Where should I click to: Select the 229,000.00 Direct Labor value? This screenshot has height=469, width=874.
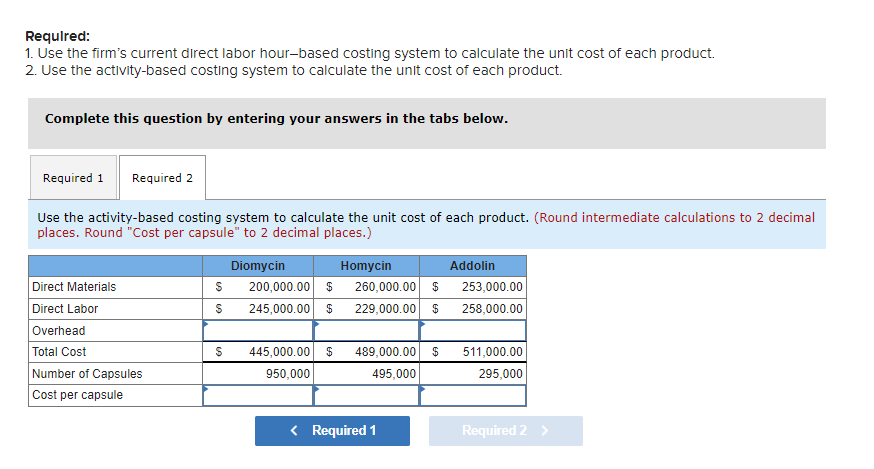point(385,308)
